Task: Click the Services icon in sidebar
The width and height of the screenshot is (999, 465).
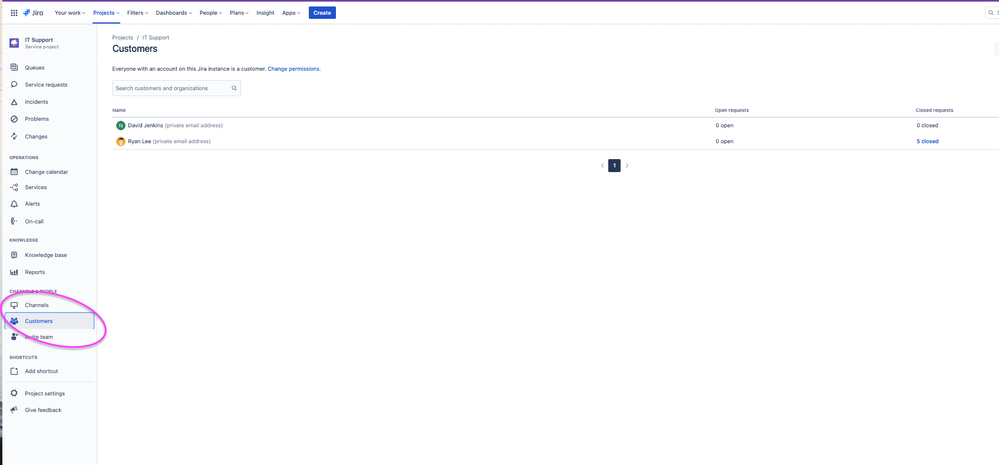Action: coord(14,187)
